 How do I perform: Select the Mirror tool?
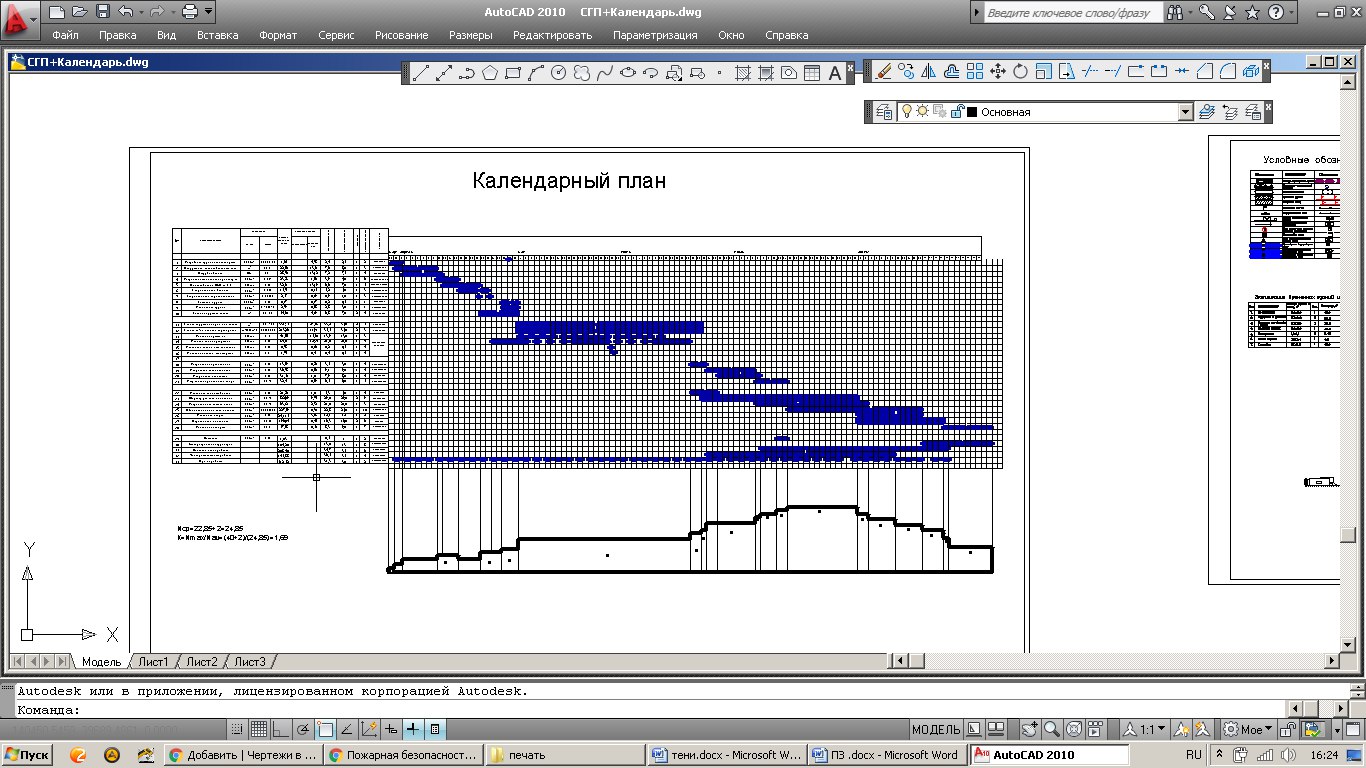point(928,72)
